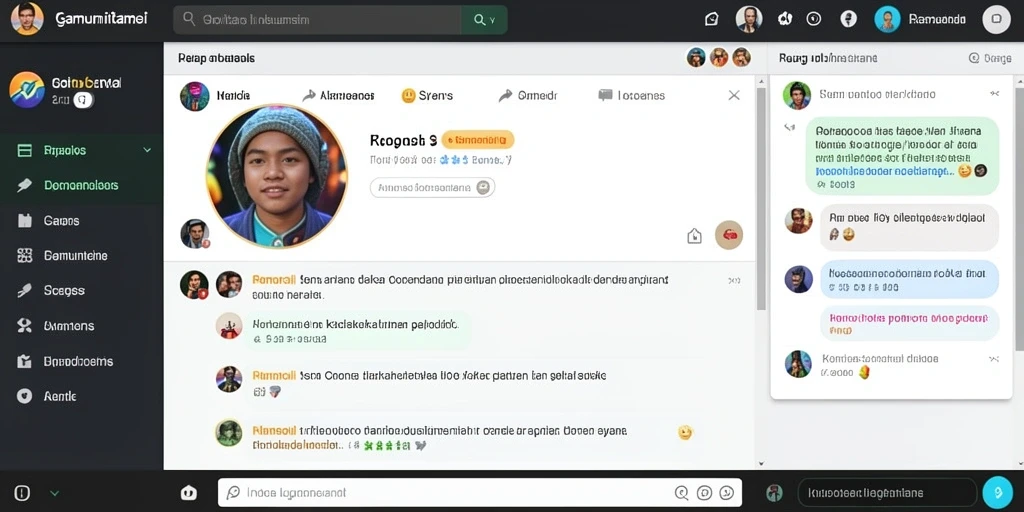
Task: Open the long-haired avatar in top bar
Action: (749, 19)
